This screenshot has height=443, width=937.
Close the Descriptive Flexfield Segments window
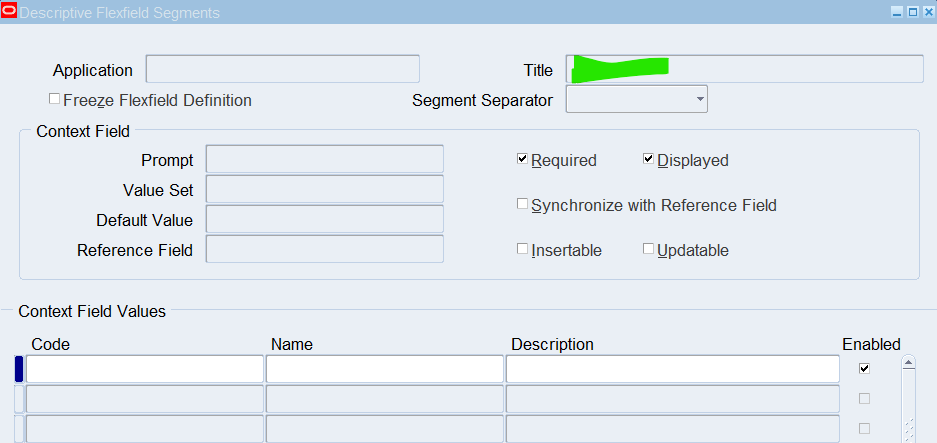(x=927, y=12)
